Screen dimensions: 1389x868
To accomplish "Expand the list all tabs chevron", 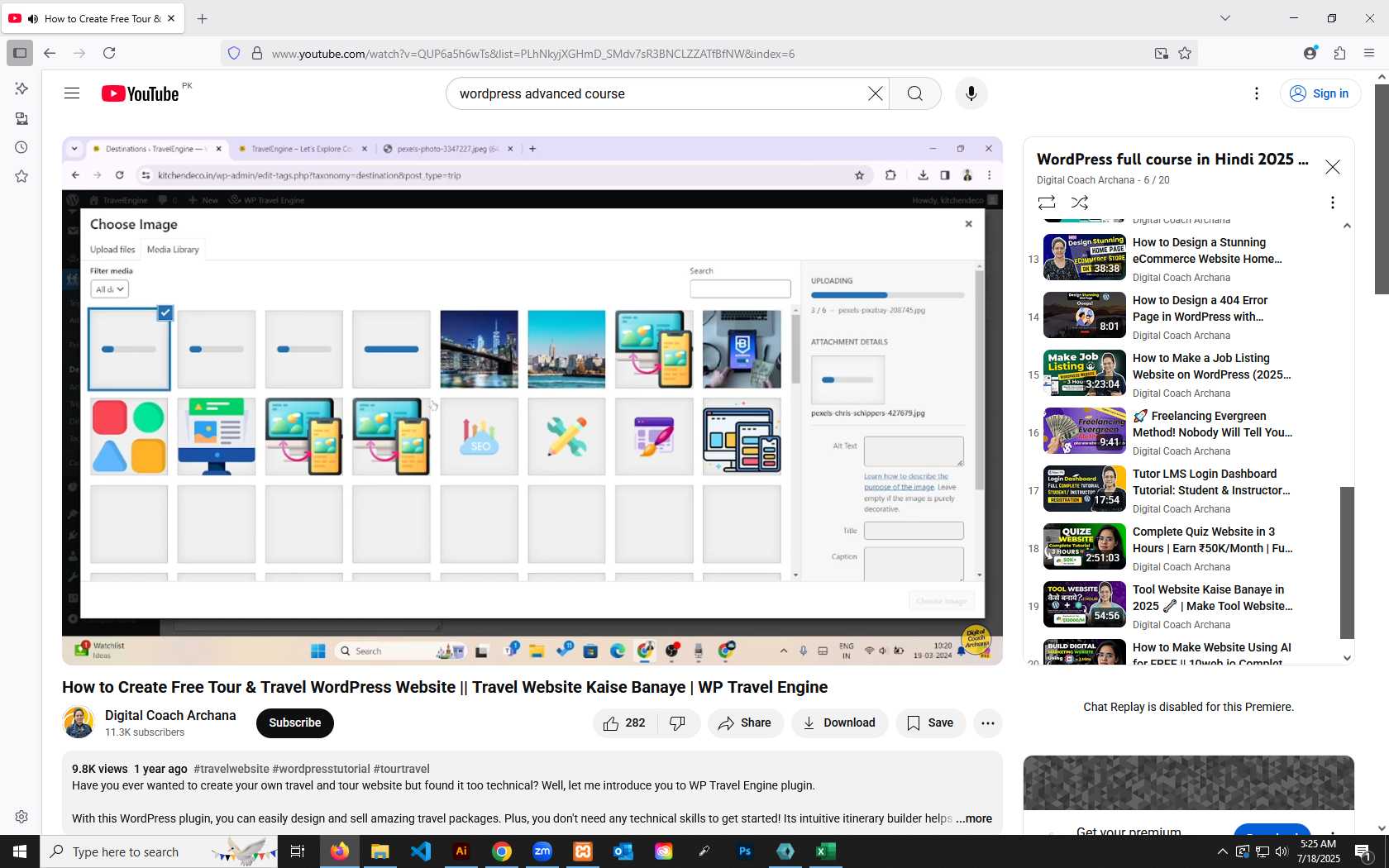I will [x=1225, y=18].
